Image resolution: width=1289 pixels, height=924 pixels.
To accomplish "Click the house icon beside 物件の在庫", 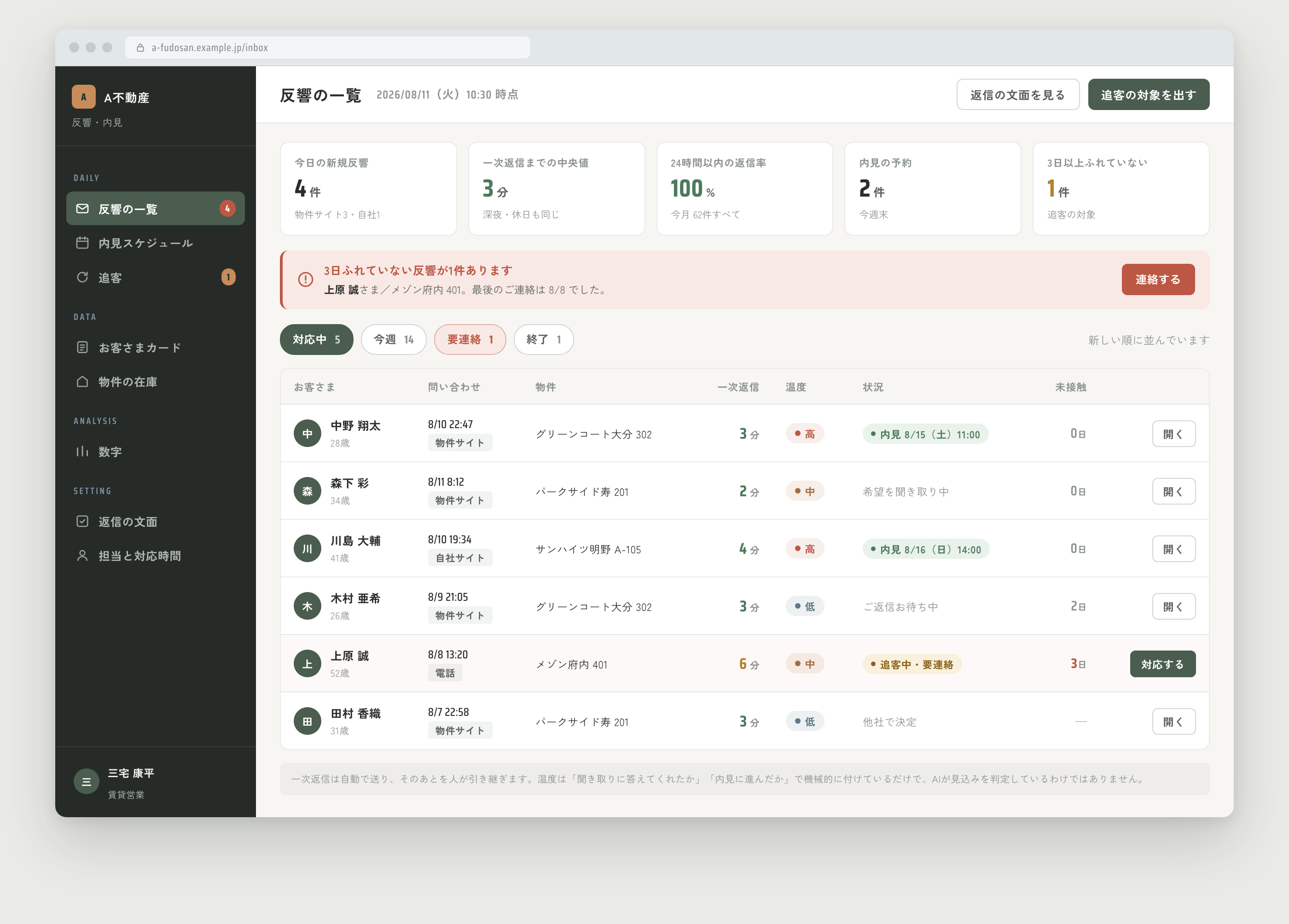I will (82, 381).
